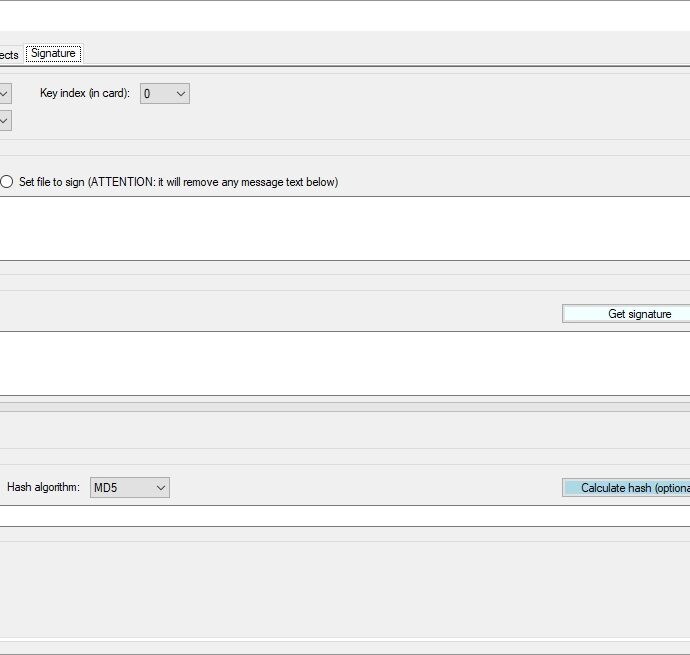Switch to the Signature tab
Screen dimensions: 690x655
53,54
